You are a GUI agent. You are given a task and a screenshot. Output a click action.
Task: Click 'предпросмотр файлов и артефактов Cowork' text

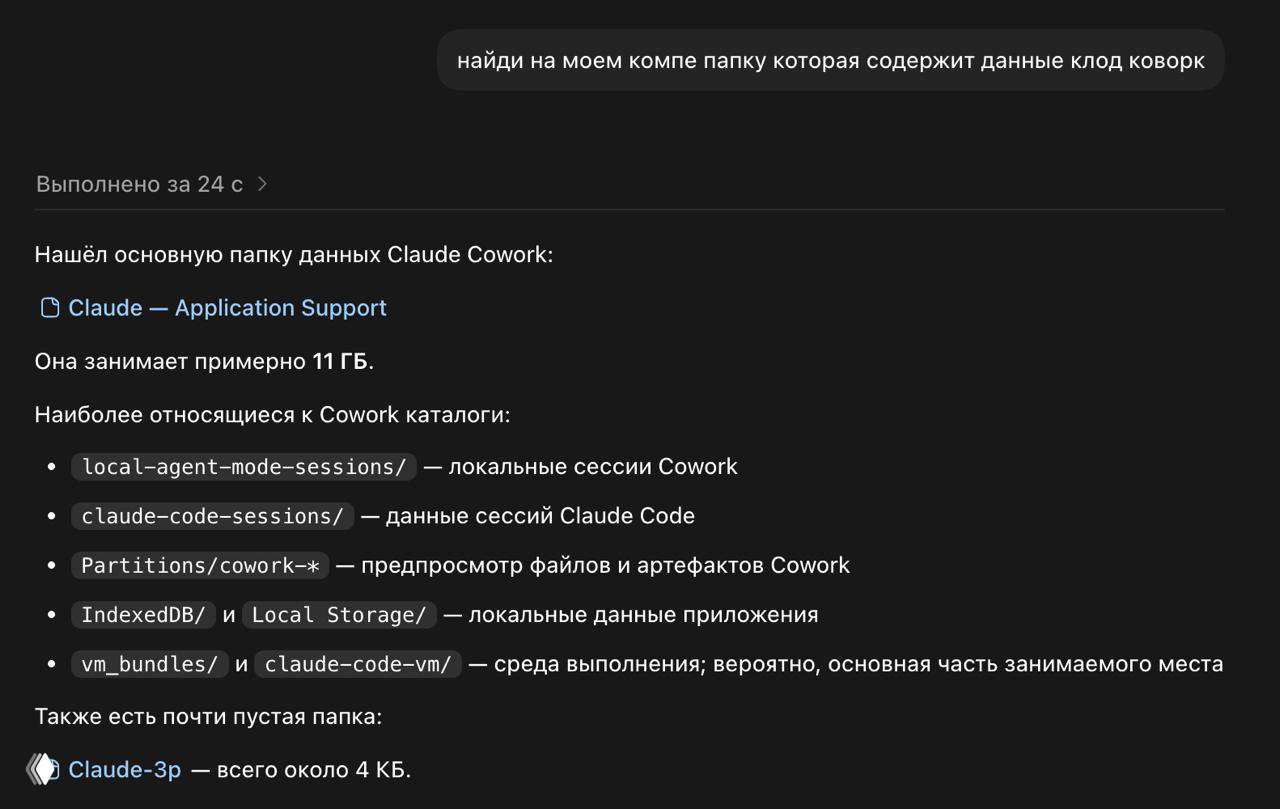(x=605, y=565)
